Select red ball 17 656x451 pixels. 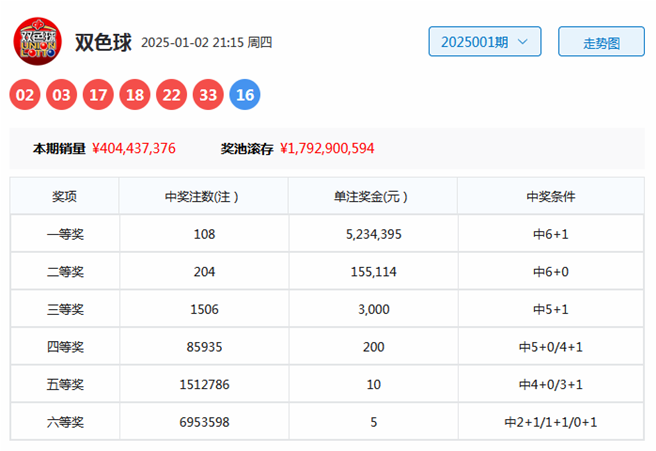coord(98,95)
